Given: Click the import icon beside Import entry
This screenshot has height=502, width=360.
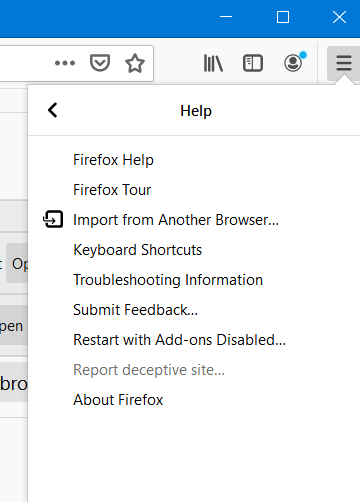Looking at the screenshot, I should 53,219.
